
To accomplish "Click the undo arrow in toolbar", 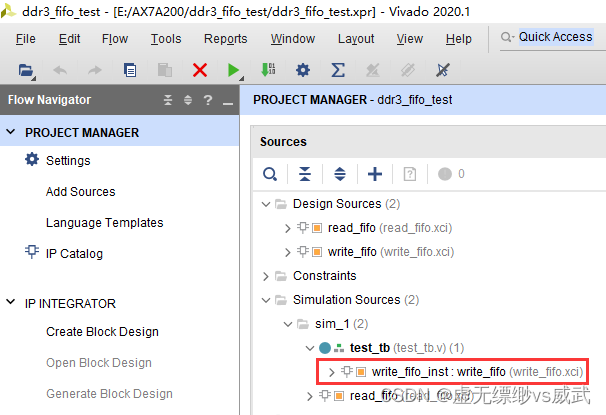I will pyautogui.click(x=60, y=70).
